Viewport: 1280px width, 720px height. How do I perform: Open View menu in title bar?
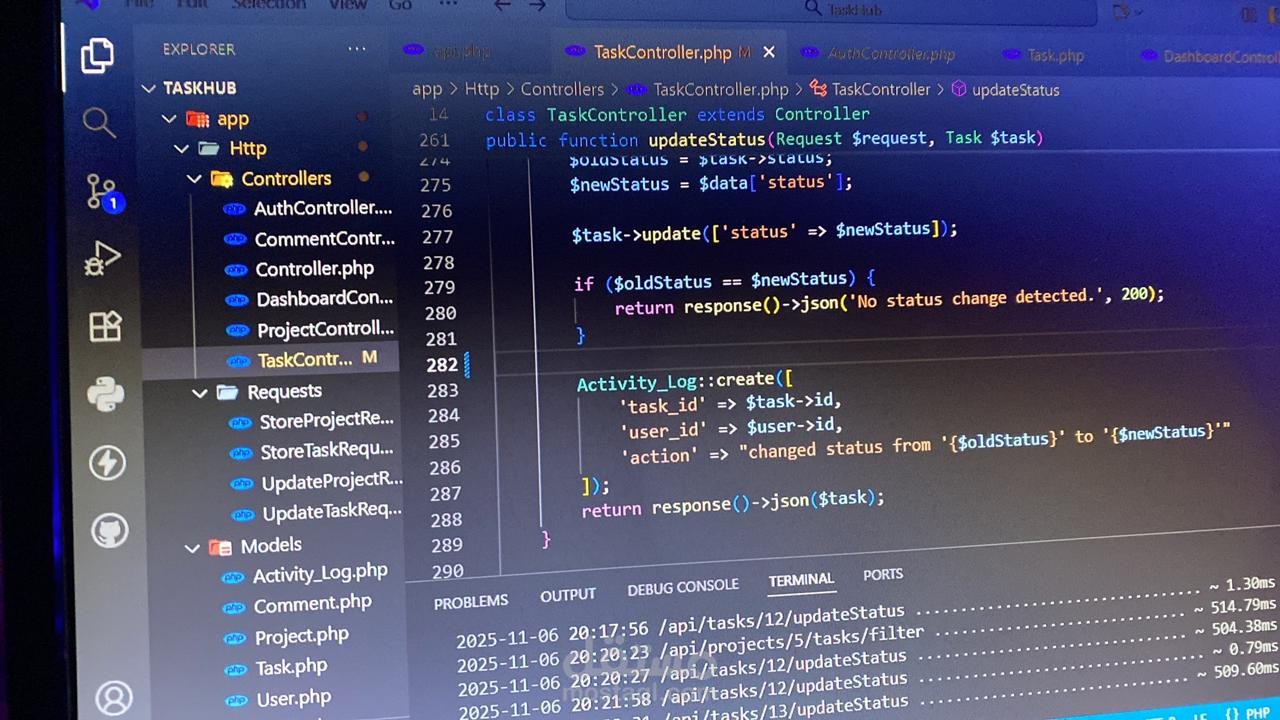pos(348,5)
